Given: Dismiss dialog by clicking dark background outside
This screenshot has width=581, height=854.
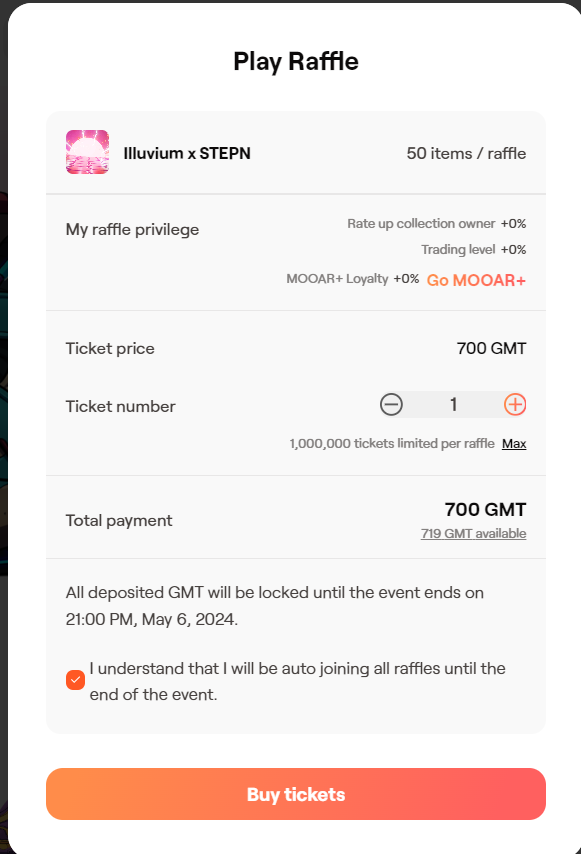Looking at the screenshot, I should 3,381.
